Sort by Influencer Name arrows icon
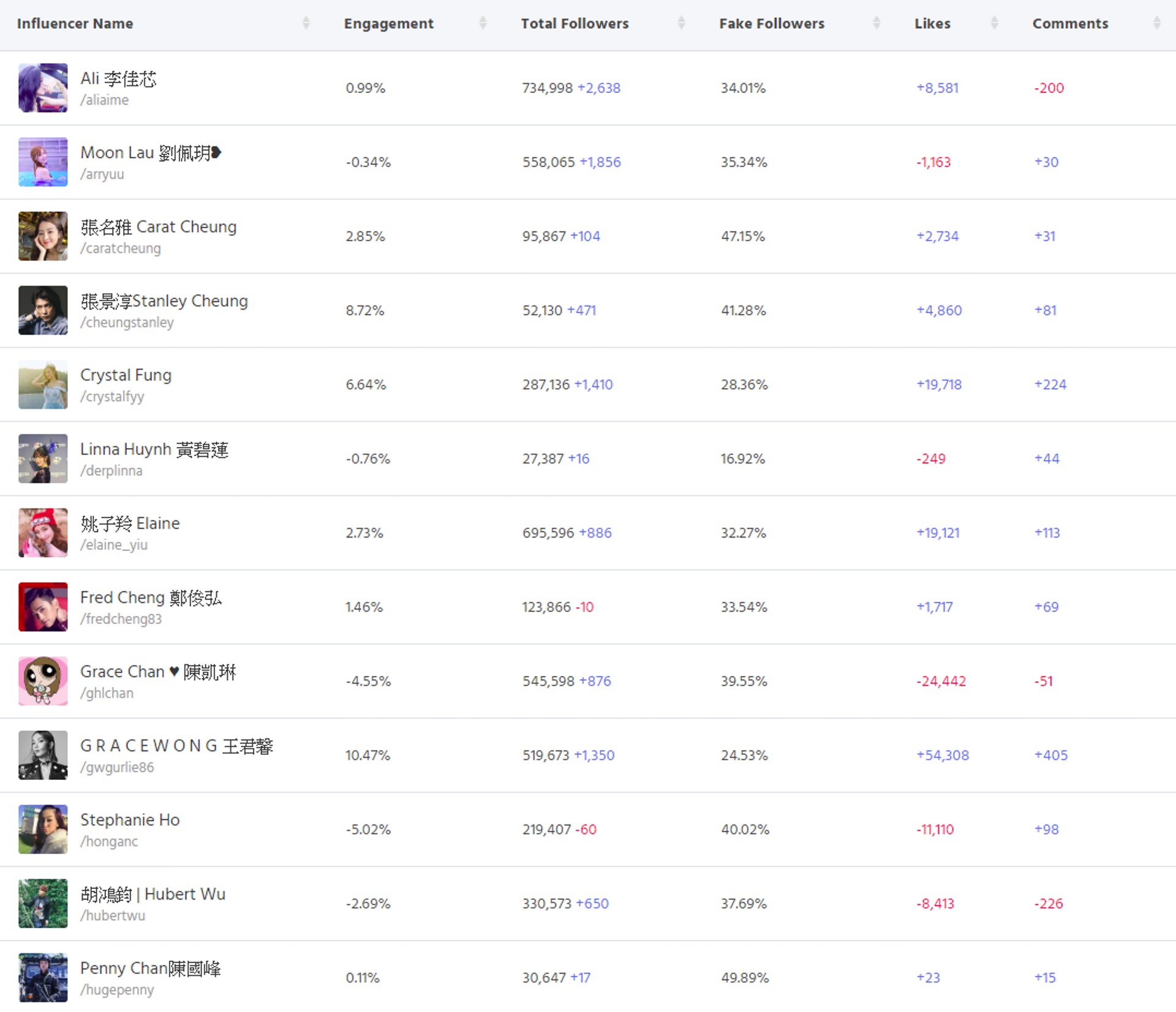The image size is (1176, 1012). 306,23
